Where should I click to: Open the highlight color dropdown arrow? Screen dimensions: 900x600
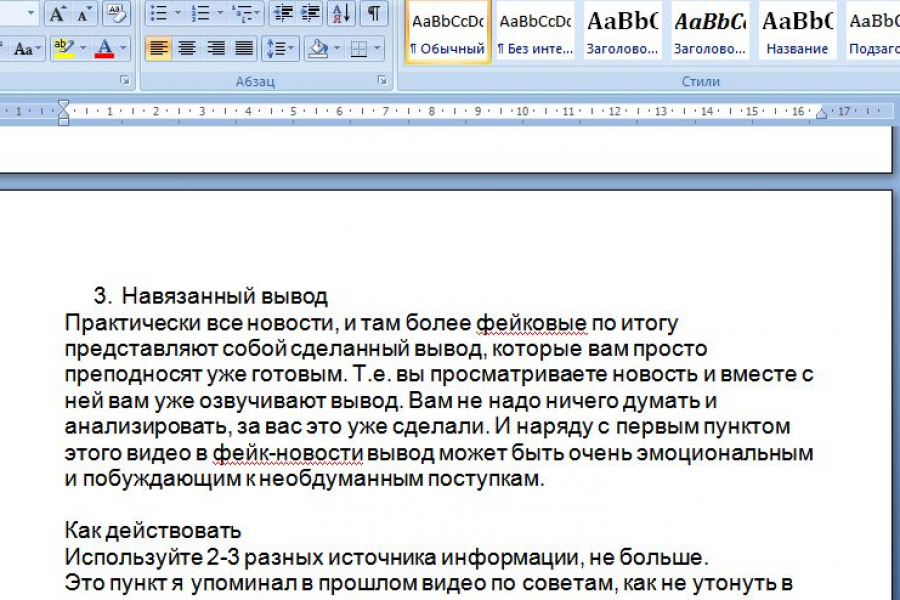tap(84, 48)
